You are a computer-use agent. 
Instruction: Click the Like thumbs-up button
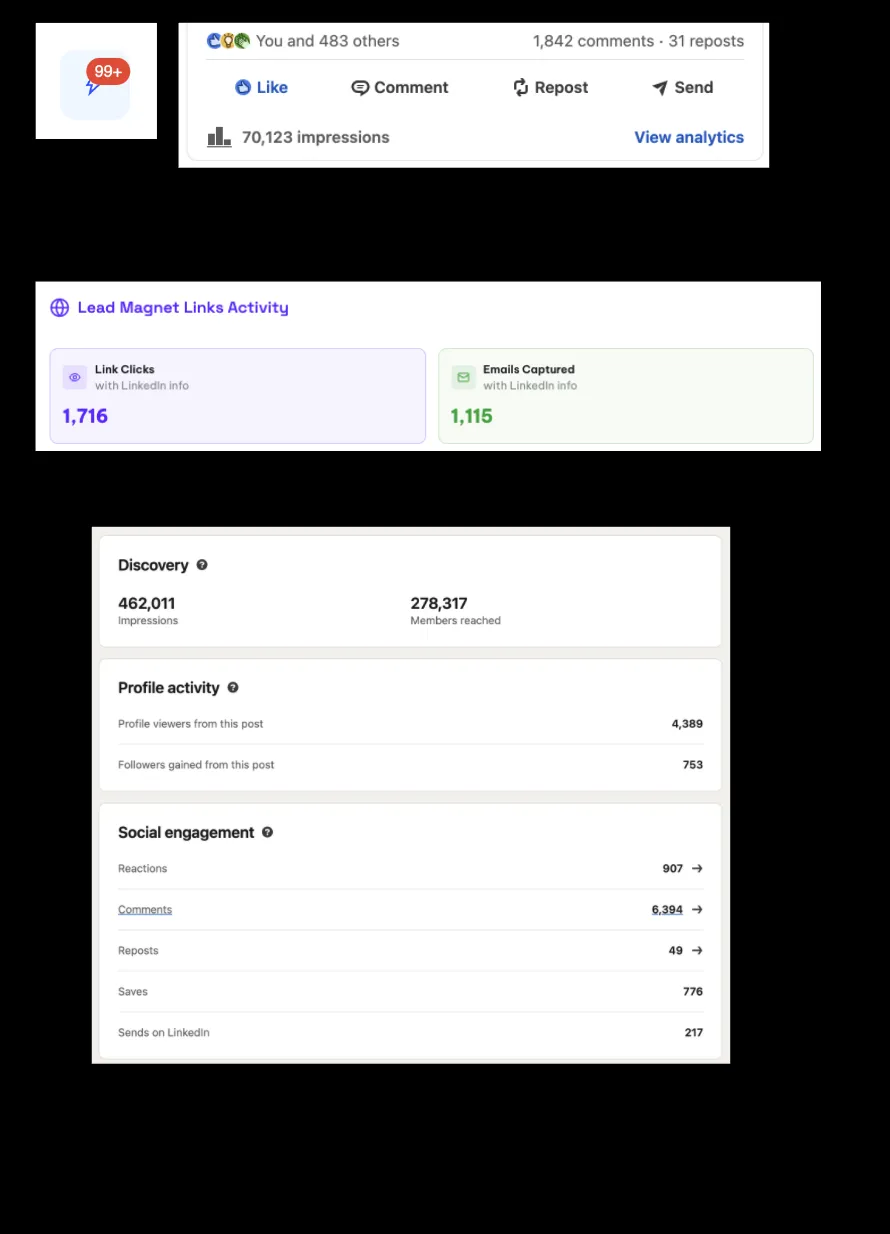pos(261,88)
